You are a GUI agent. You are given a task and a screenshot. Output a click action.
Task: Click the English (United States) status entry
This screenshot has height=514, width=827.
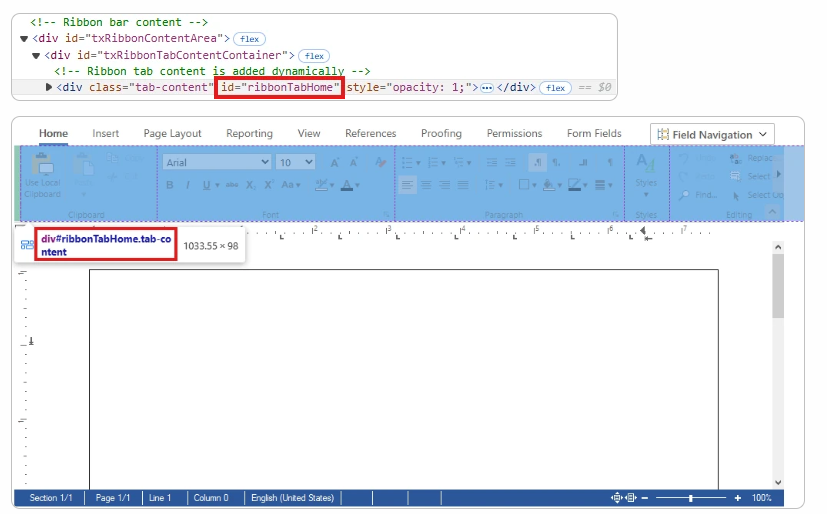click(x=293, y=498)
